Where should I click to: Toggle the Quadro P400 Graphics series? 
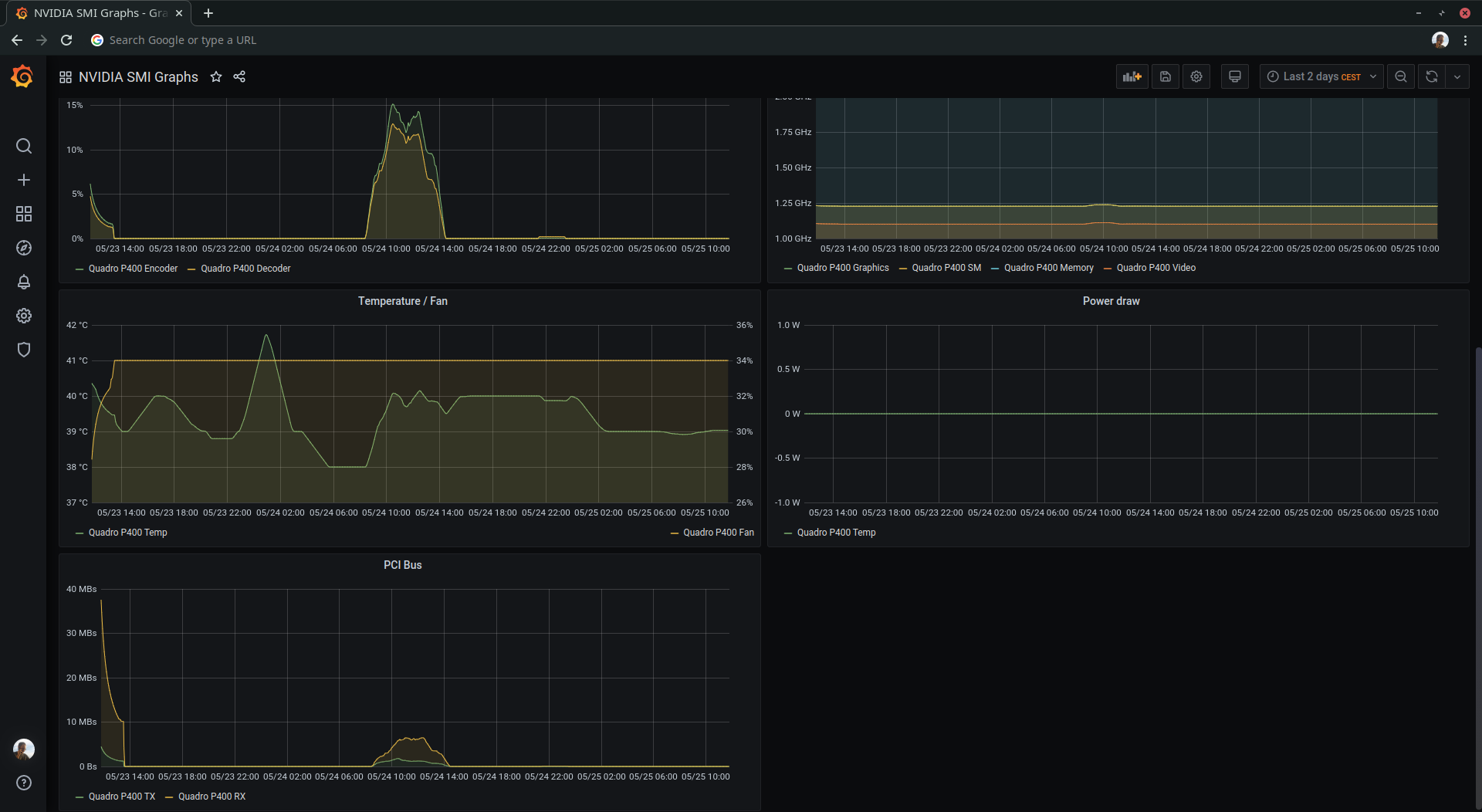click(843, 268)
